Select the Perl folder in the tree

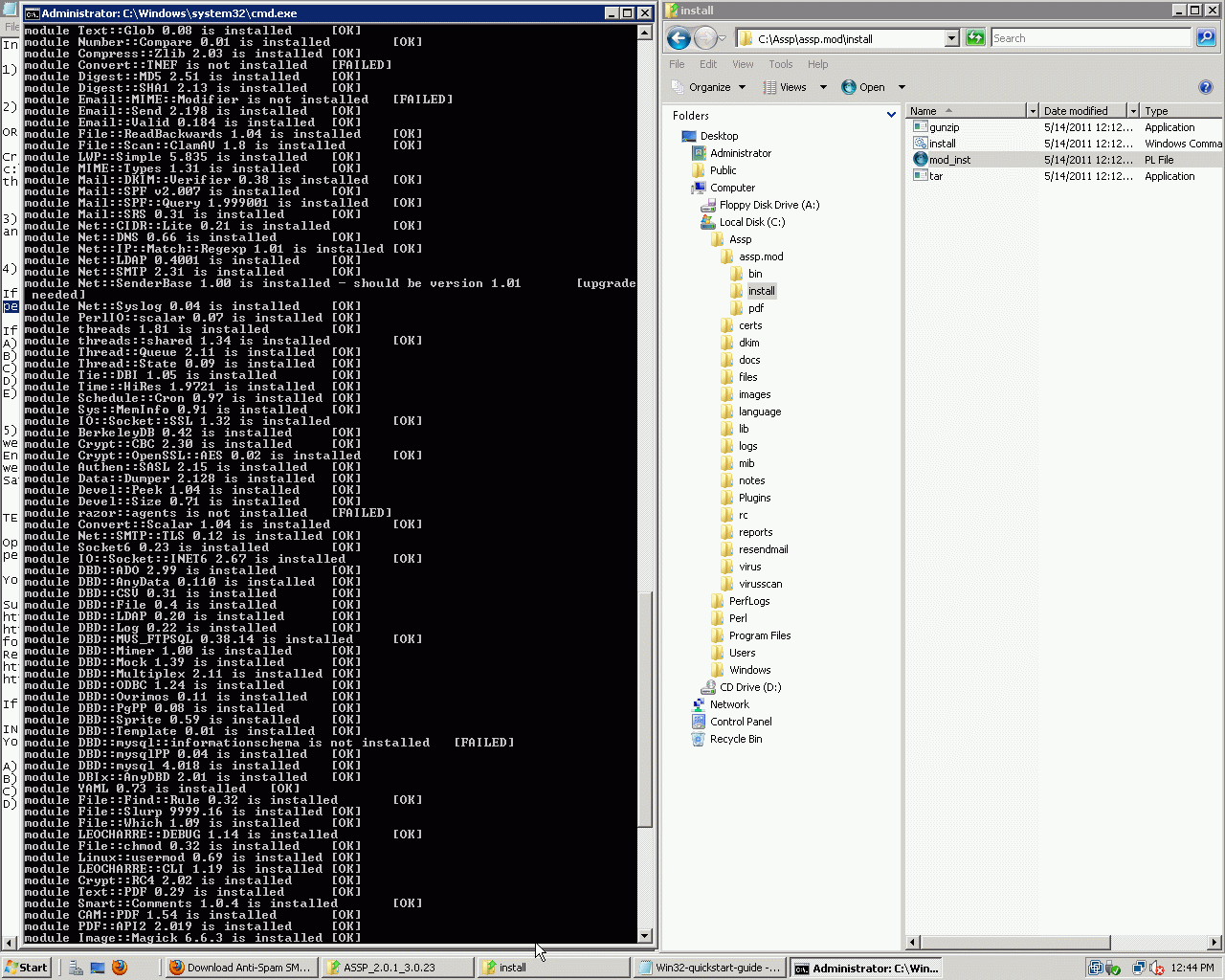(x=738, y=618)
